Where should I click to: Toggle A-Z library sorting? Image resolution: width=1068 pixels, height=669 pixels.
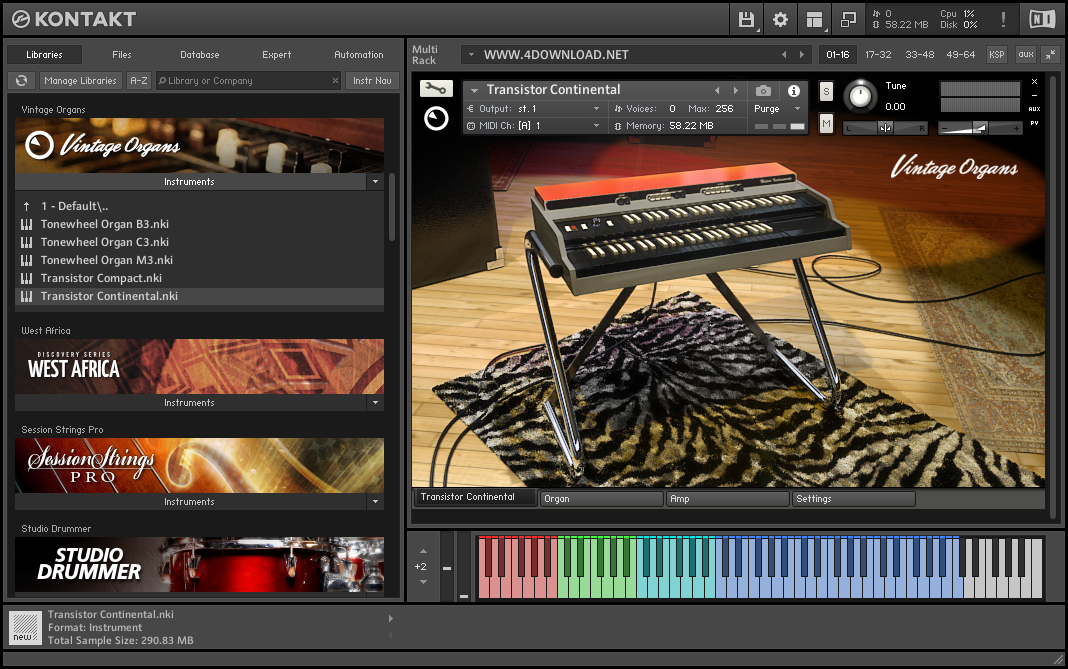(x=139, y=80)
